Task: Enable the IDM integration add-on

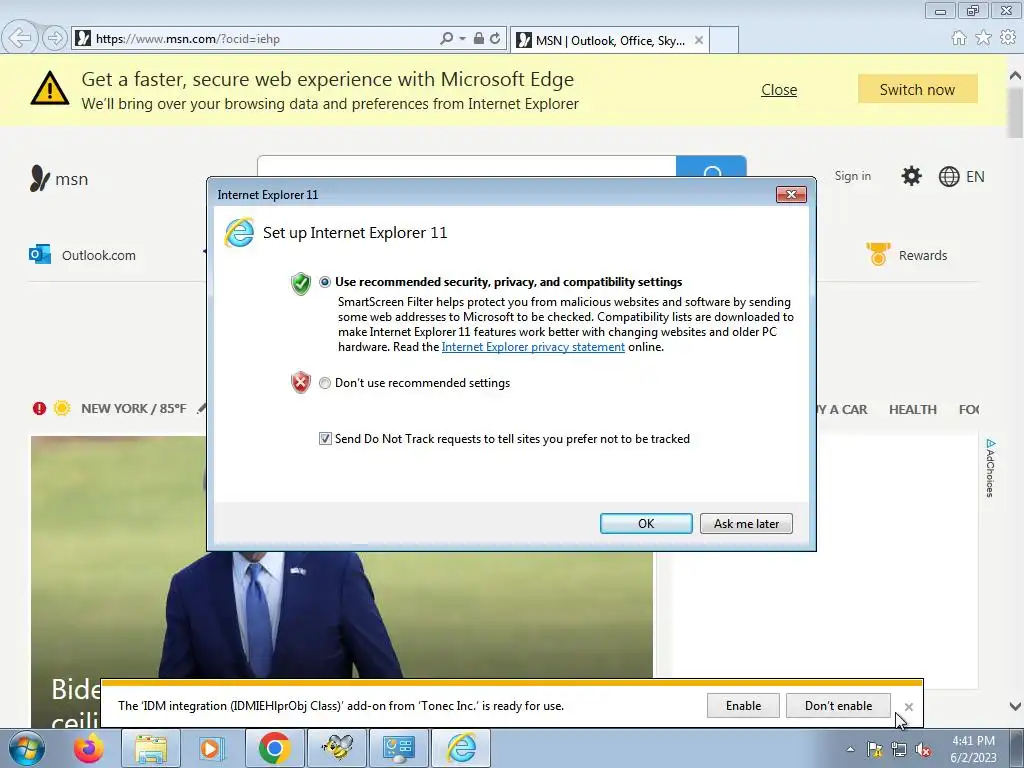Action: point(743,706)
